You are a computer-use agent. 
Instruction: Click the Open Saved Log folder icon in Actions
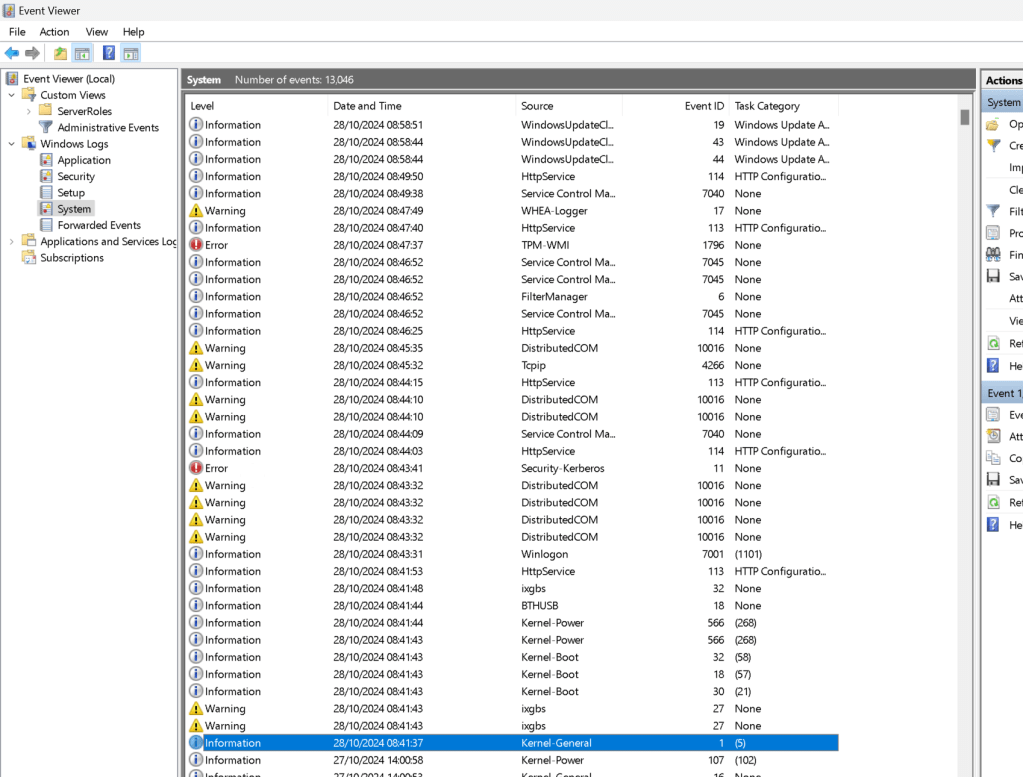pyautogui.click(x=993, y=124)
